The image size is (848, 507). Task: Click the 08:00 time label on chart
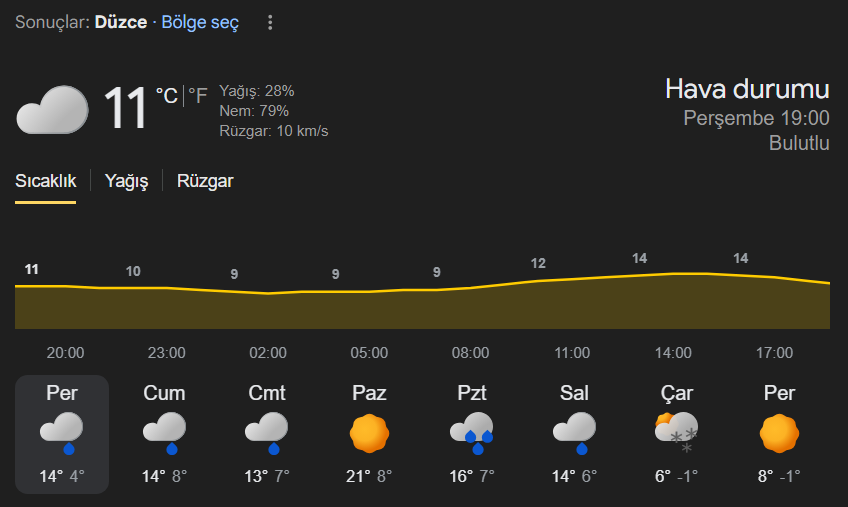point(470,353)
